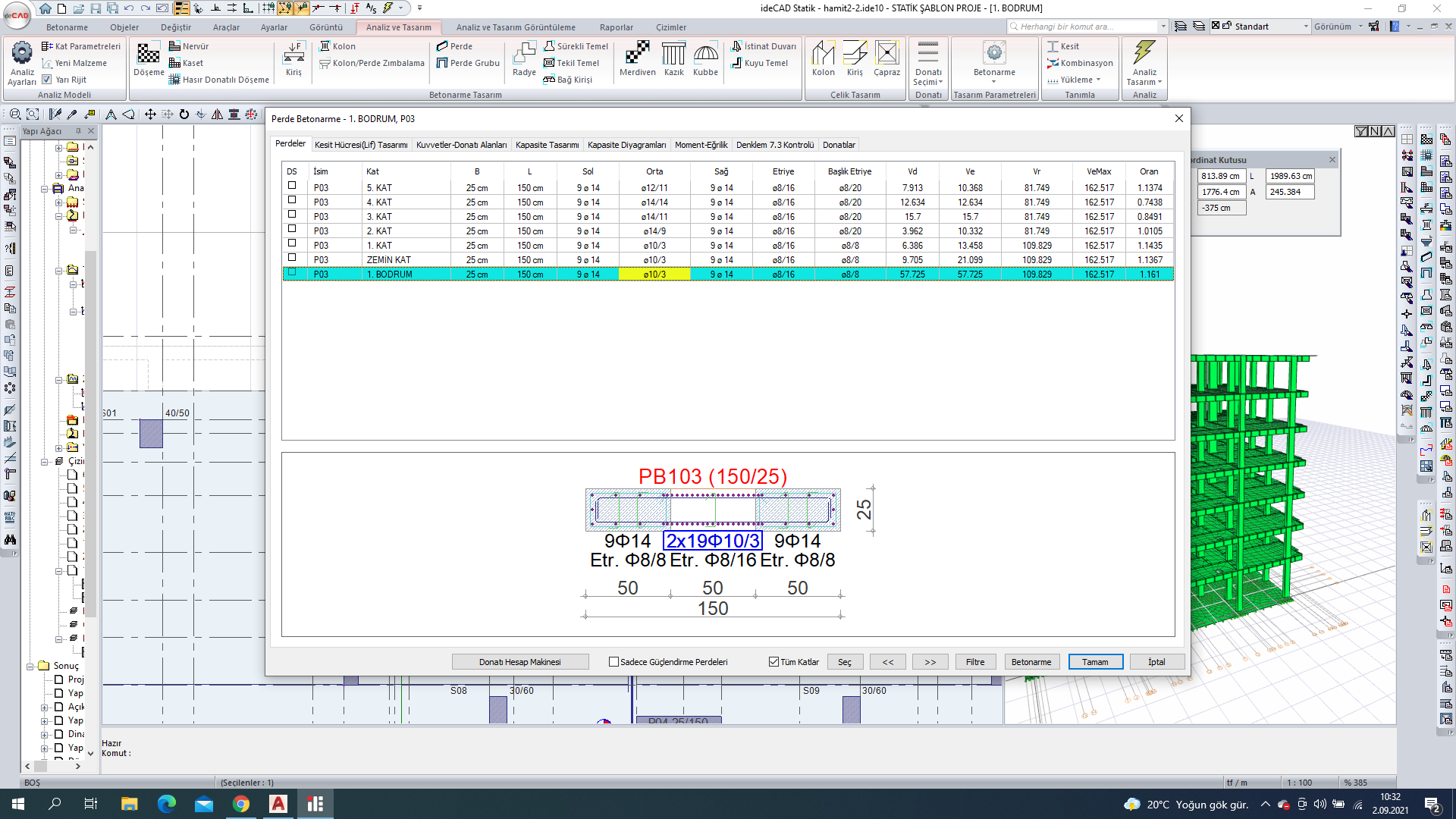Check DS box for 5. KAT row

[x=292, y=186]
